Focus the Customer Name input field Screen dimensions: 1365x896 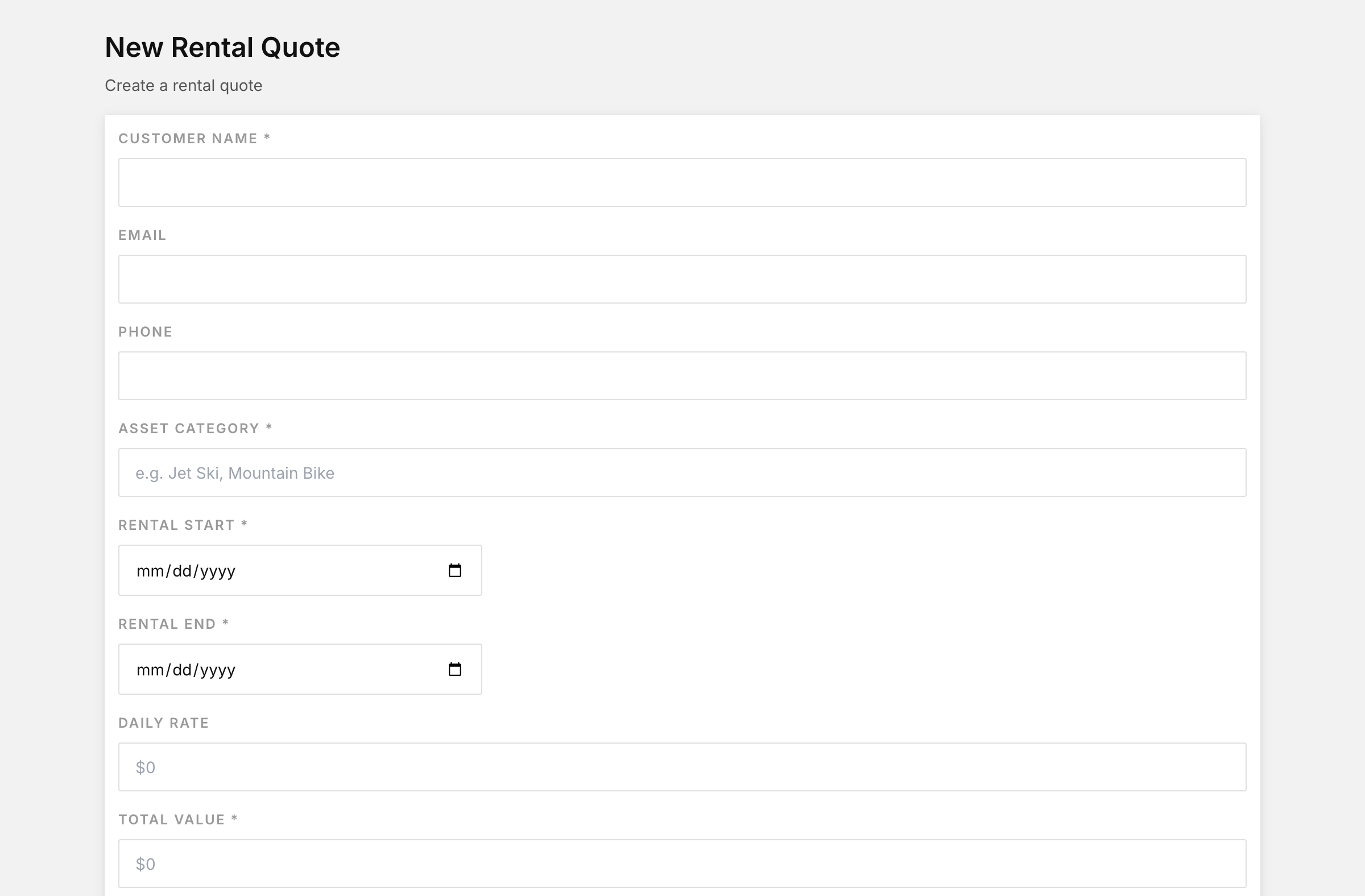[x=682, y=182]
